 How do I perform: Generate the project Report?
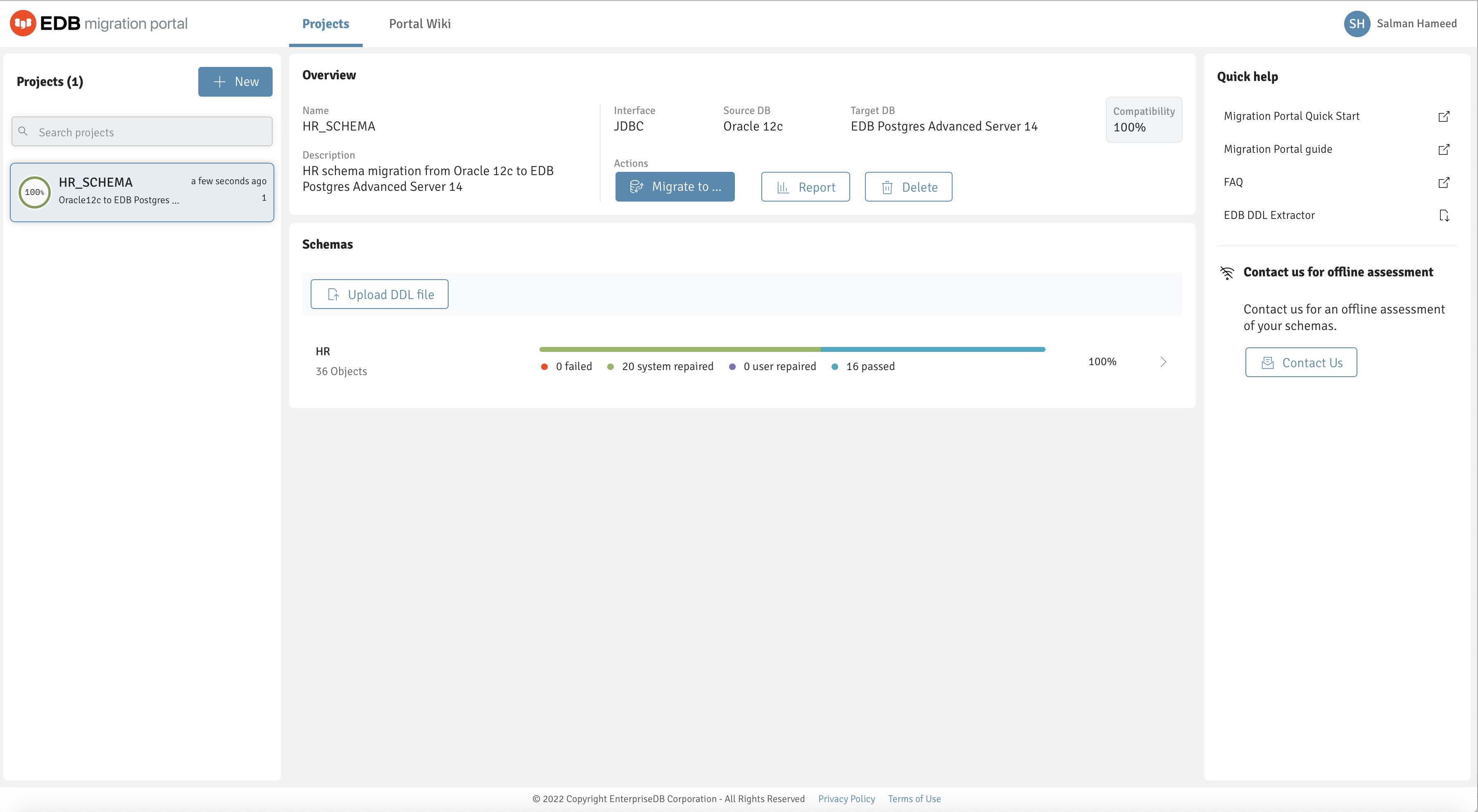(805, 187)
